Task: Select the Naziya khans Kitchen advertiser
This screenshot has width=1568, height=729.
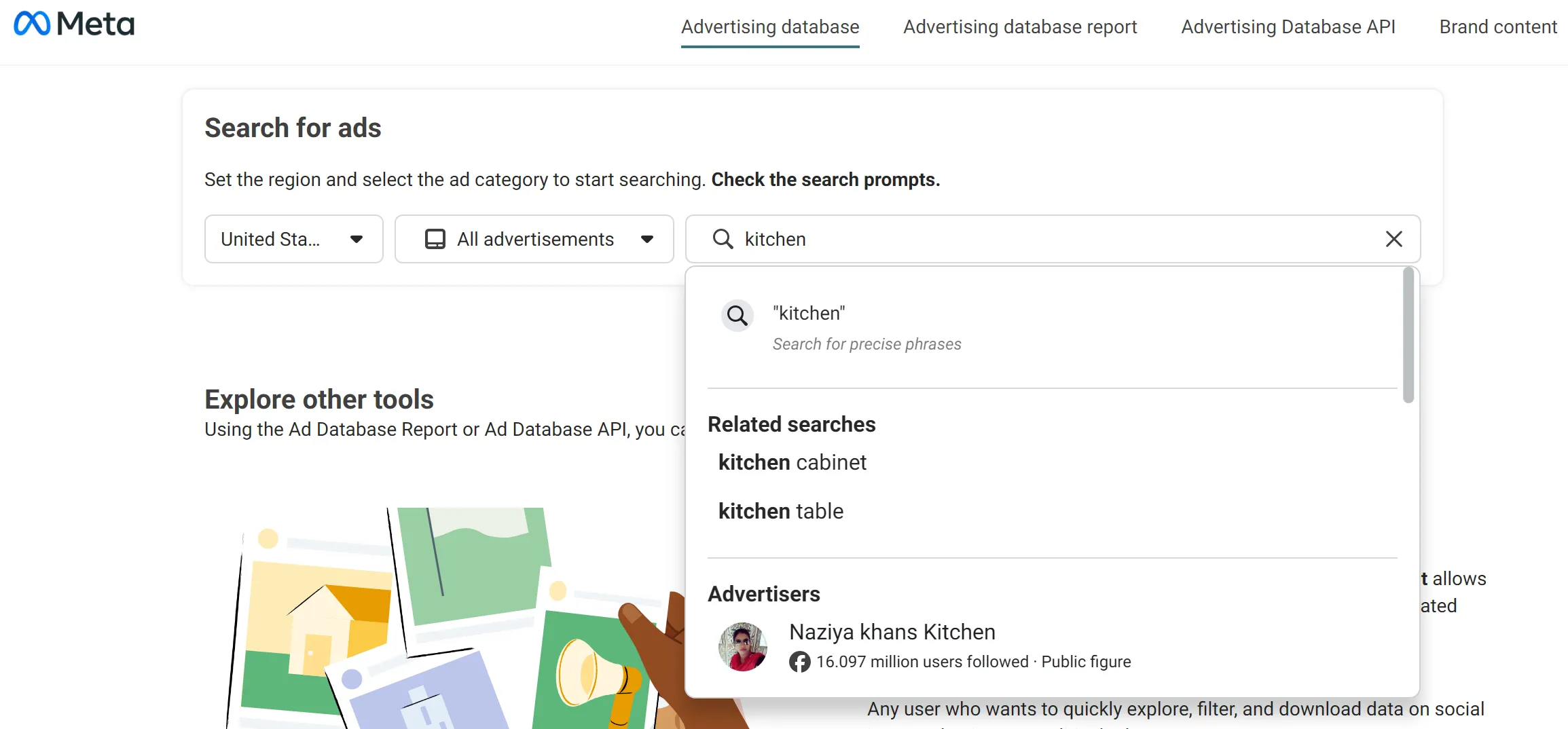Action: click(1051, 646)
